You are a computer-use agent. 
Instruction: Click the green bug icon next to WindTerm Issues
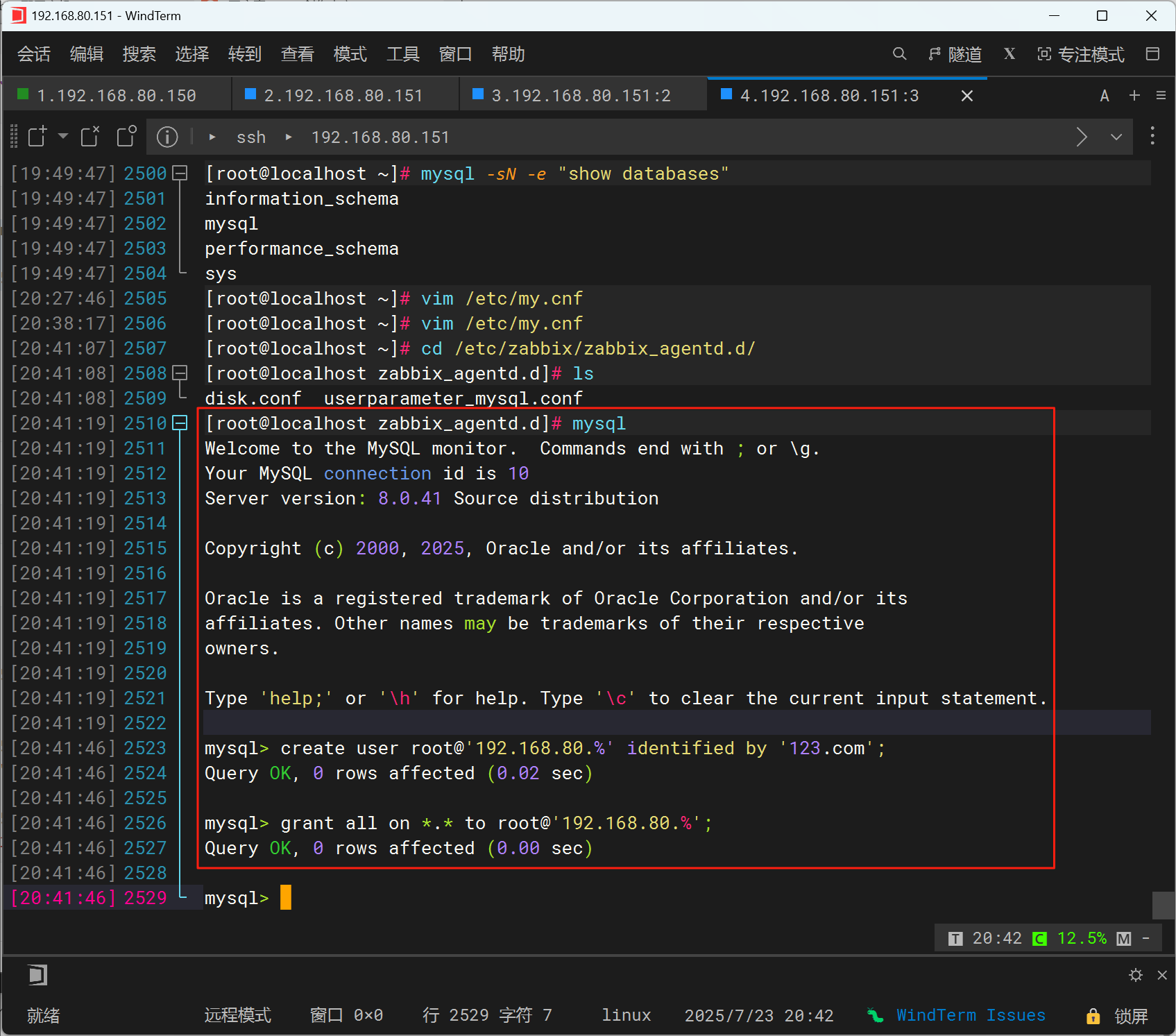[x=876, y=1016]
